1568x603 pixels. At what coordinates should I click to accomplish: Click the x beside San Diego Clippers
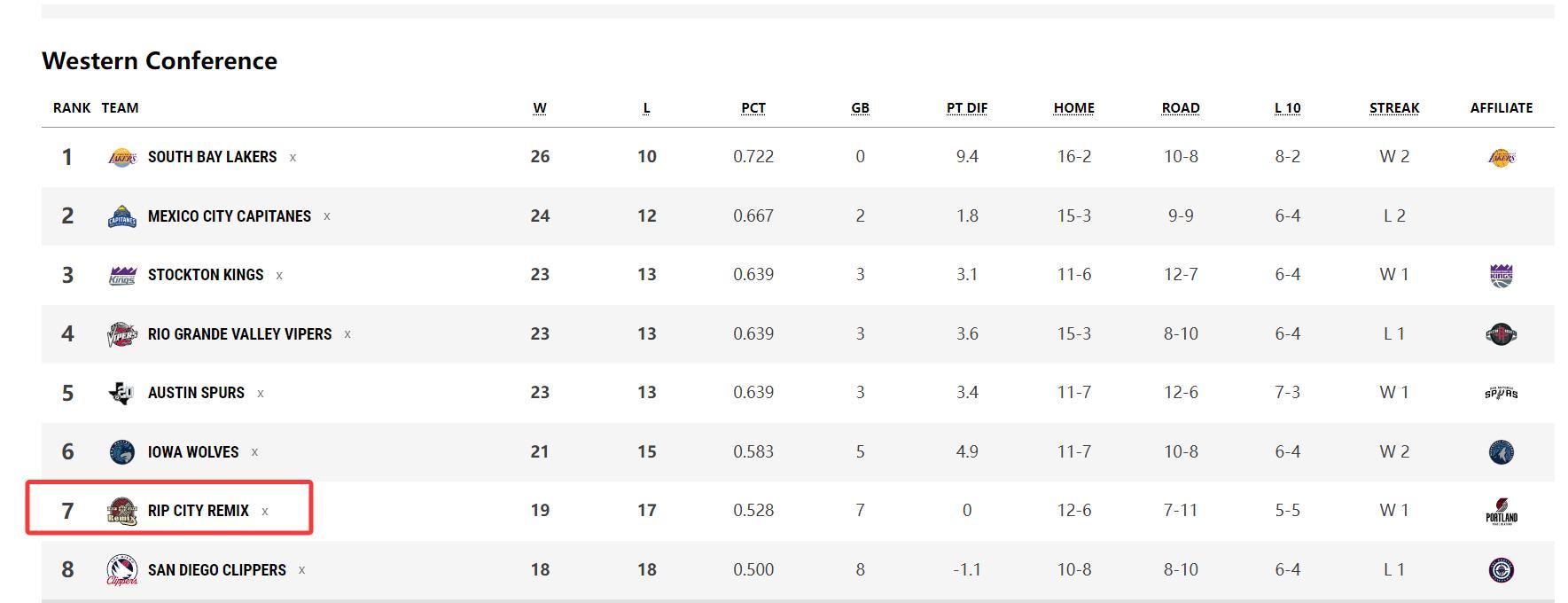(x=302, y=570)
